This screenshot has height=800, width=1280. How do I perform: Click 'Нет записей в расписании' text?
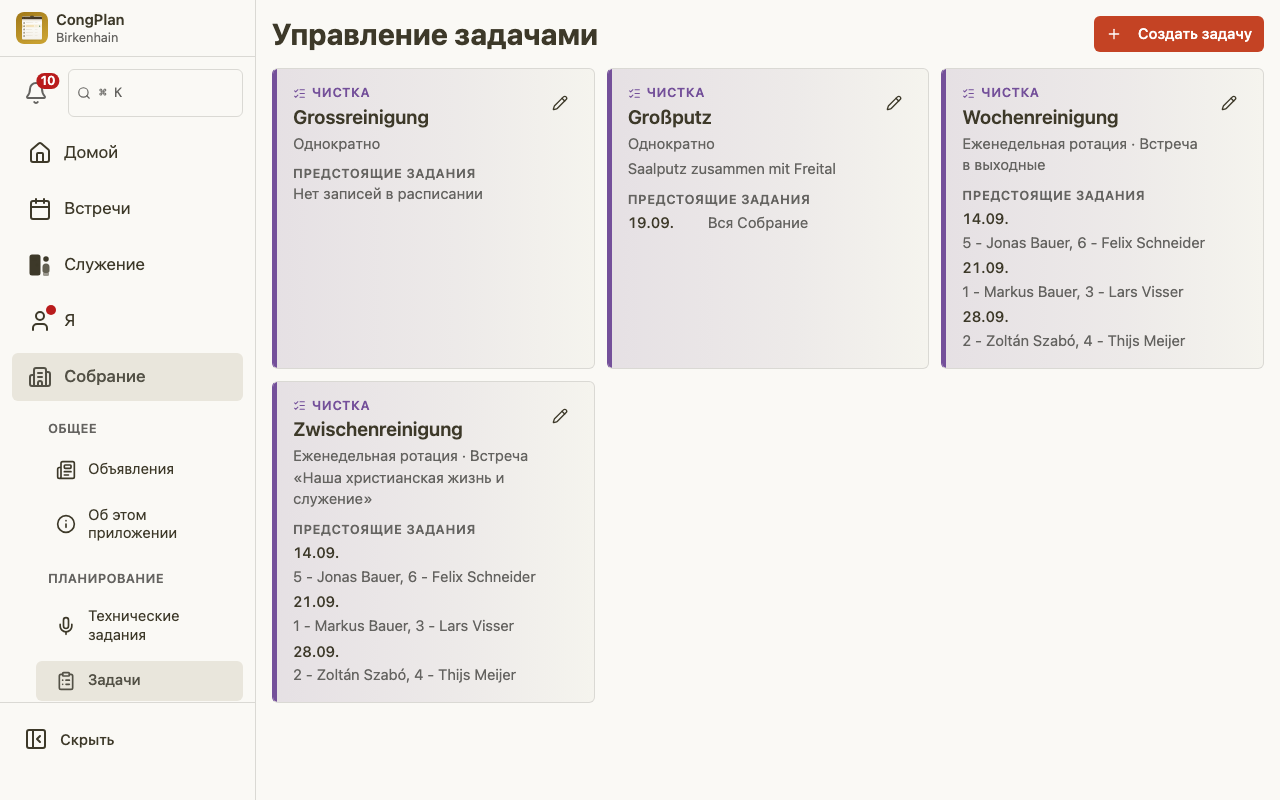point(388,194)
